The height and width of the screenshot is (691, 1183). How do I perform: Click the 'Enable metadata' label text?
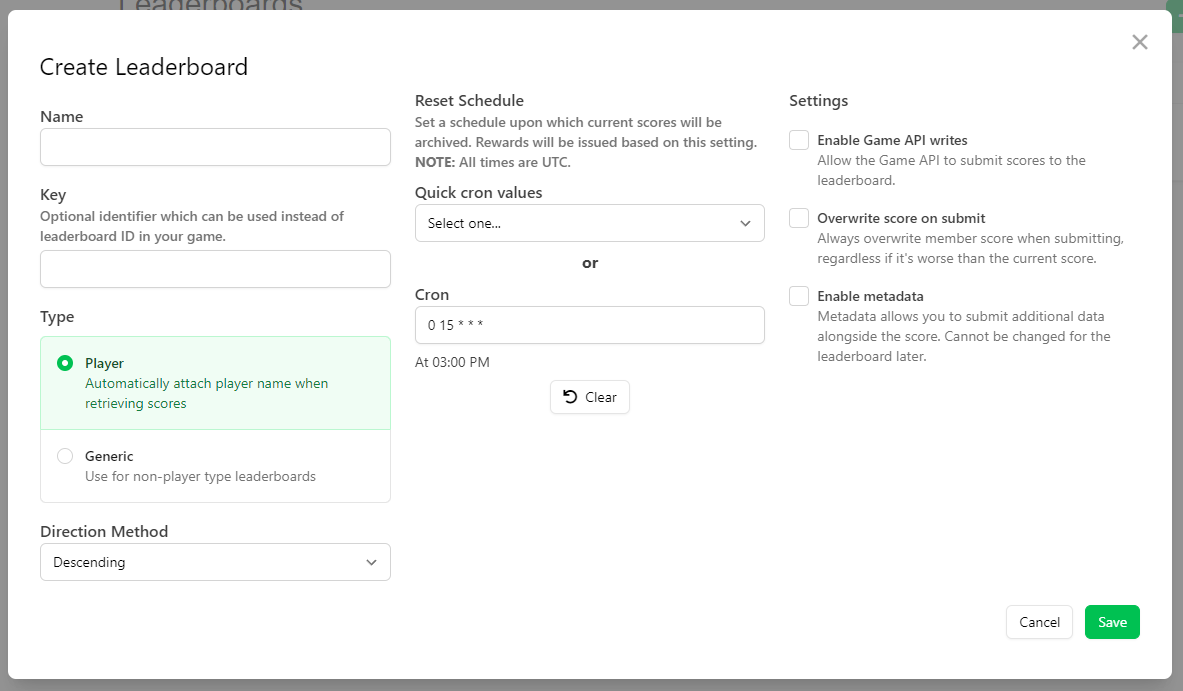point(870,297)
